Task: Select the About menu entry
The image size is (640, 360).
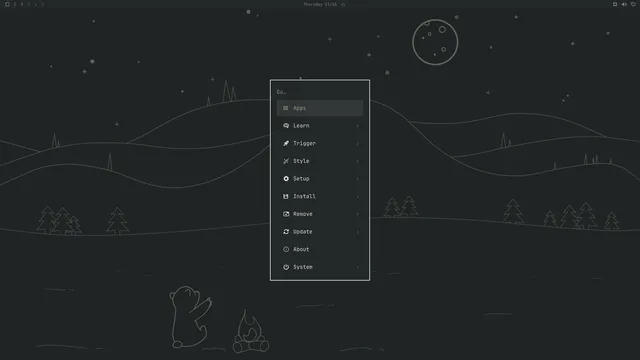Action: click(x=320, y=249)
